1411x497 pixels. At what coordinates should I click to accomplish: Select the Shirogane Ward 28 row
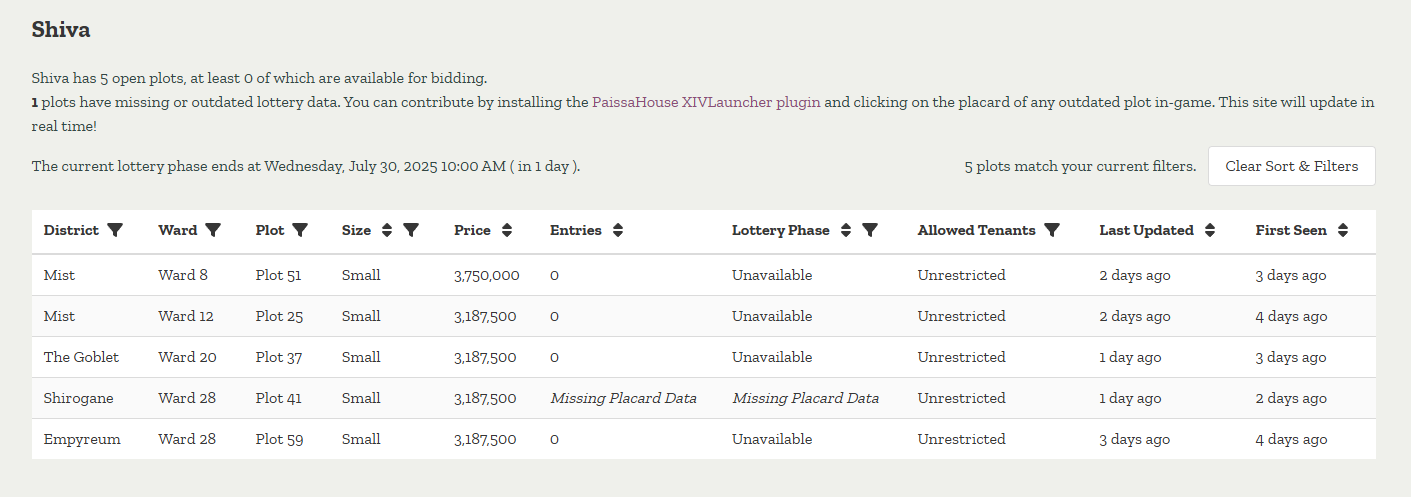click(x=704, y=398)
